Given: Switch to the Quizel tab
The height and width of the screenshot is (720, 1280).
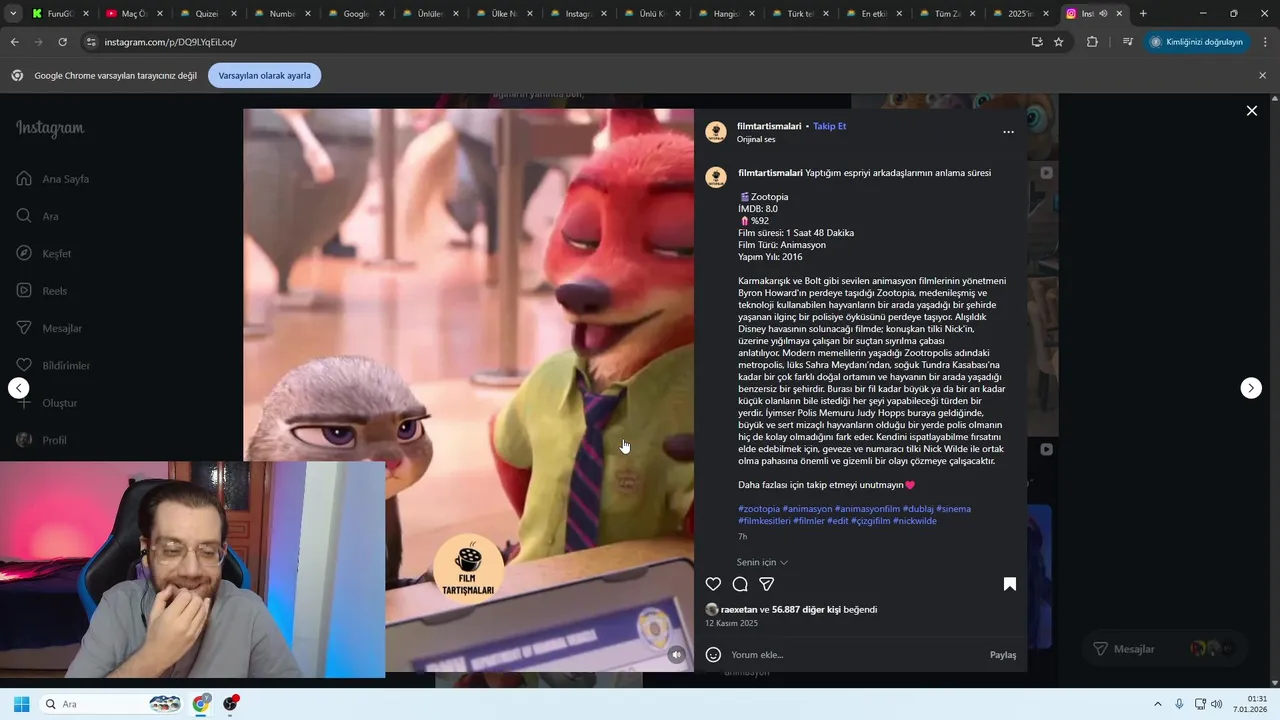Looking at the screenshot, I should pos(208,14).
